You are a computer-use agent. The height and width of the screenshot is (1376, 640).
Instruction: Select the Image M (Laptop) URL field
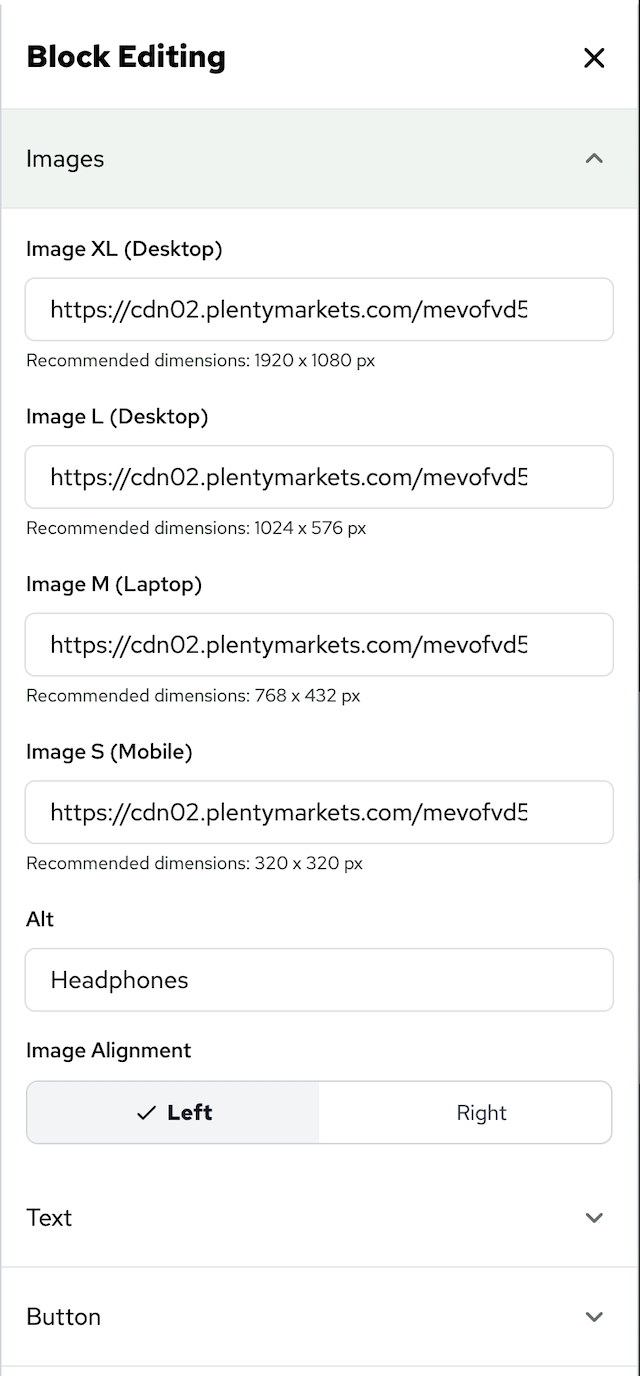(x=319, y=645)
